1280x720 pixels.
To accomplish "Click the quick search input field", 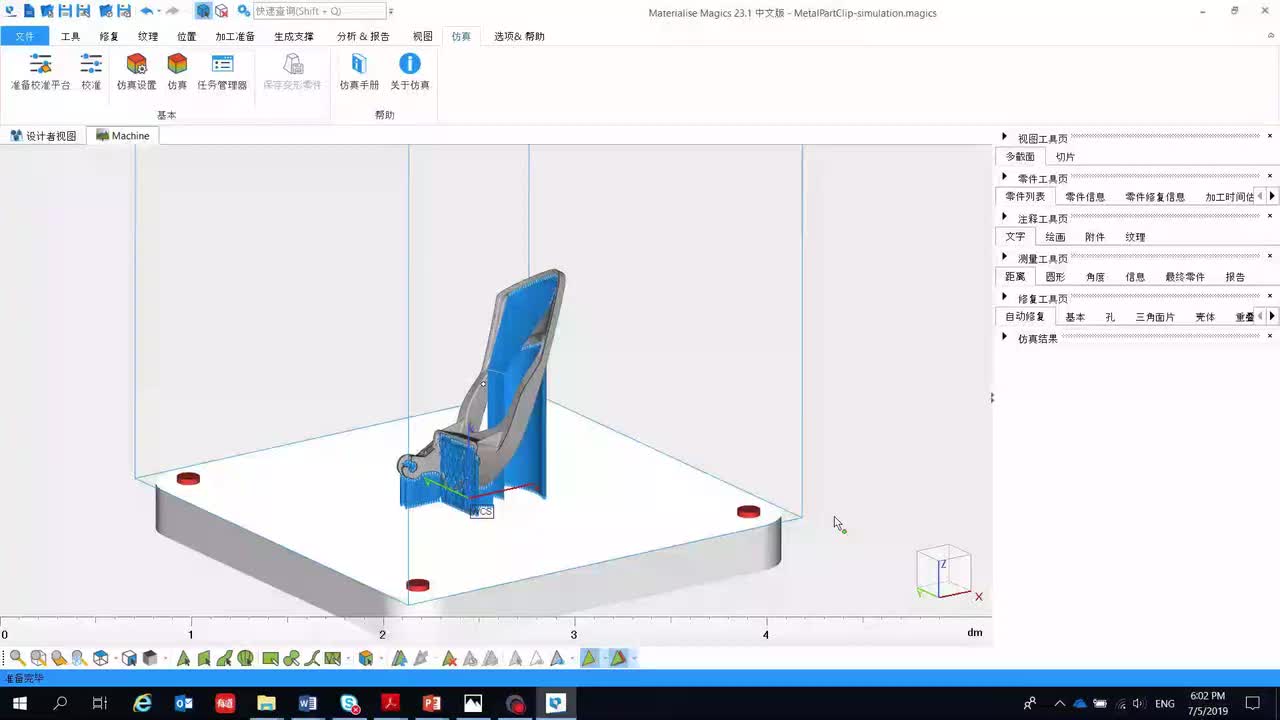I will [x=319, y=11].
